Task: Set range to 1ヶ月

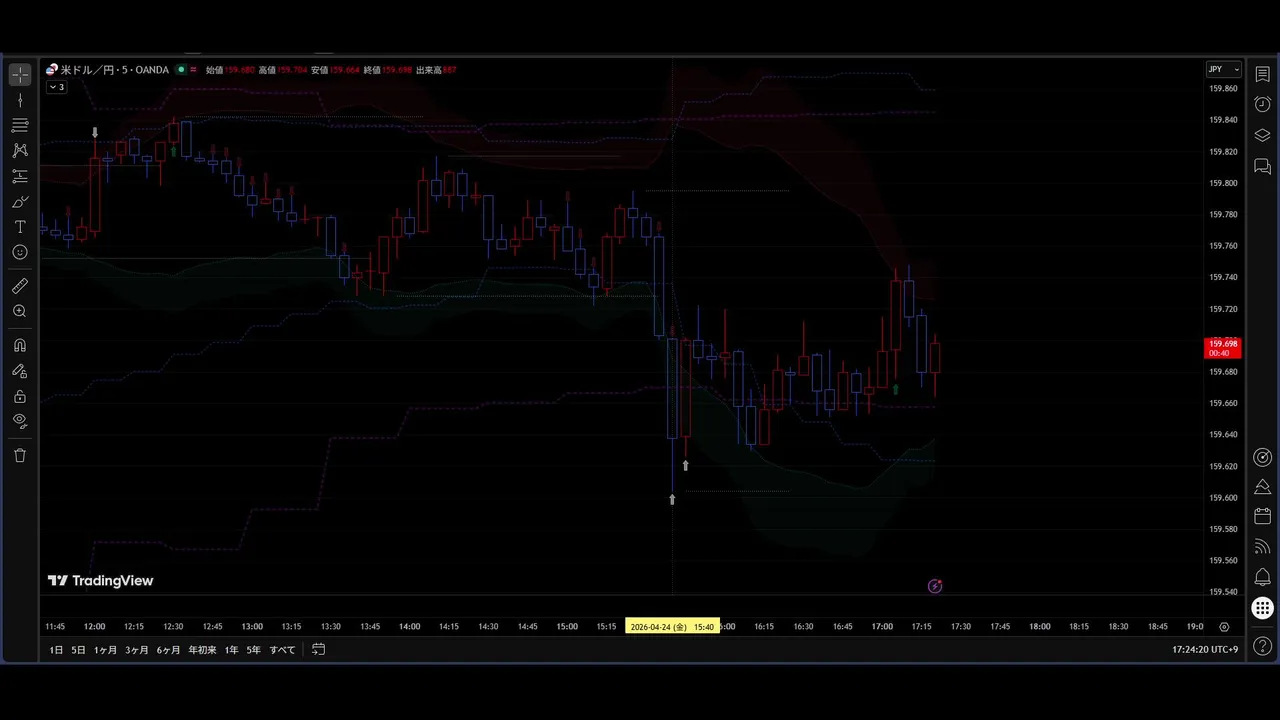Action: [x=106, y=650]
